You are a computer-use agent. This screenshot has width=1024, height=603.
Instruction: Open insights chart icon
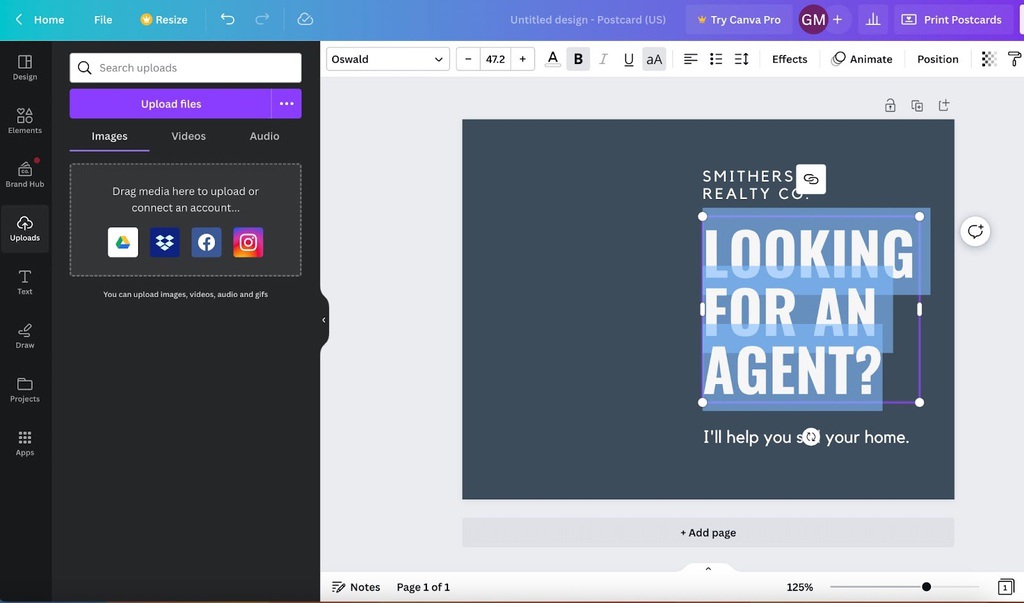[x=873, y=20]
